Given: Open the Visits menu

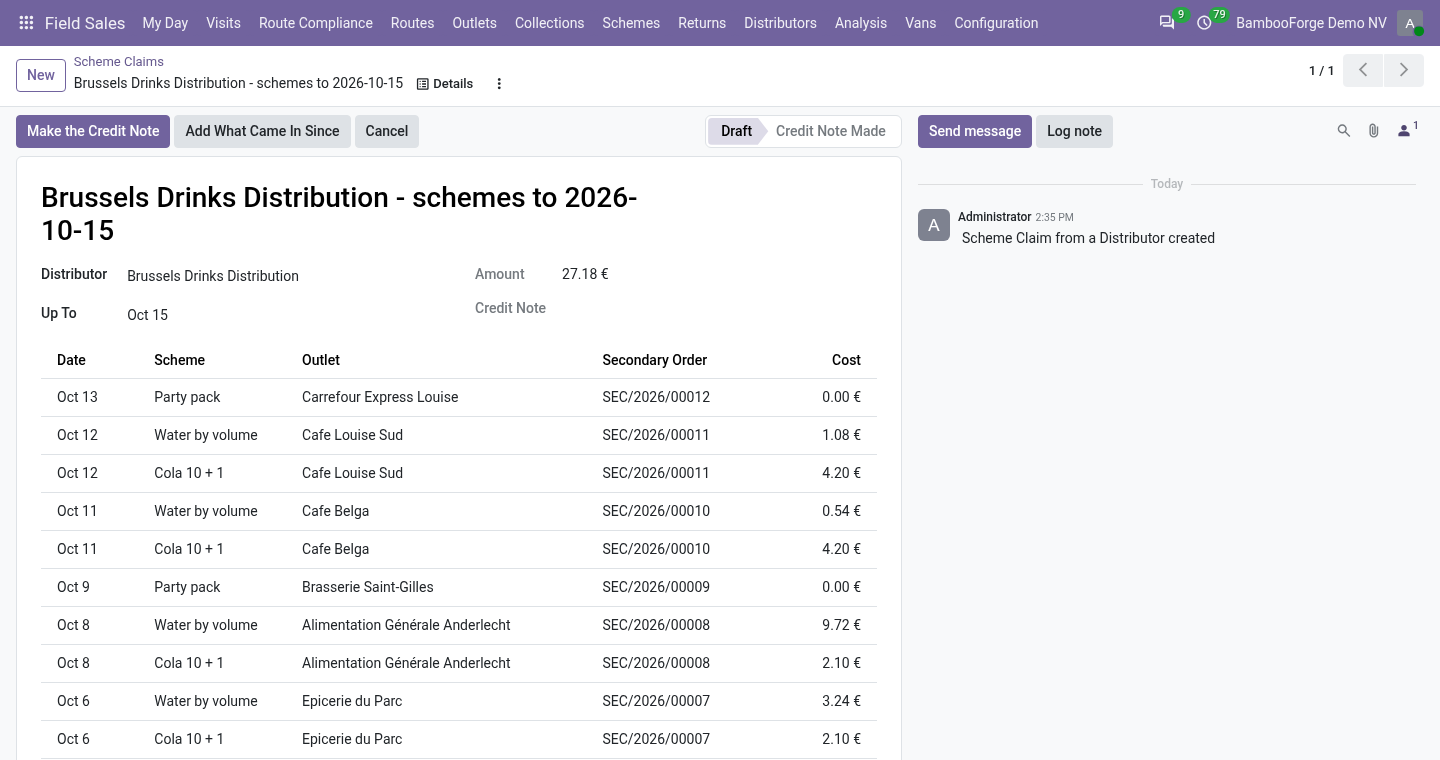Looking at the screenshot, I should (x=223, y=23).
